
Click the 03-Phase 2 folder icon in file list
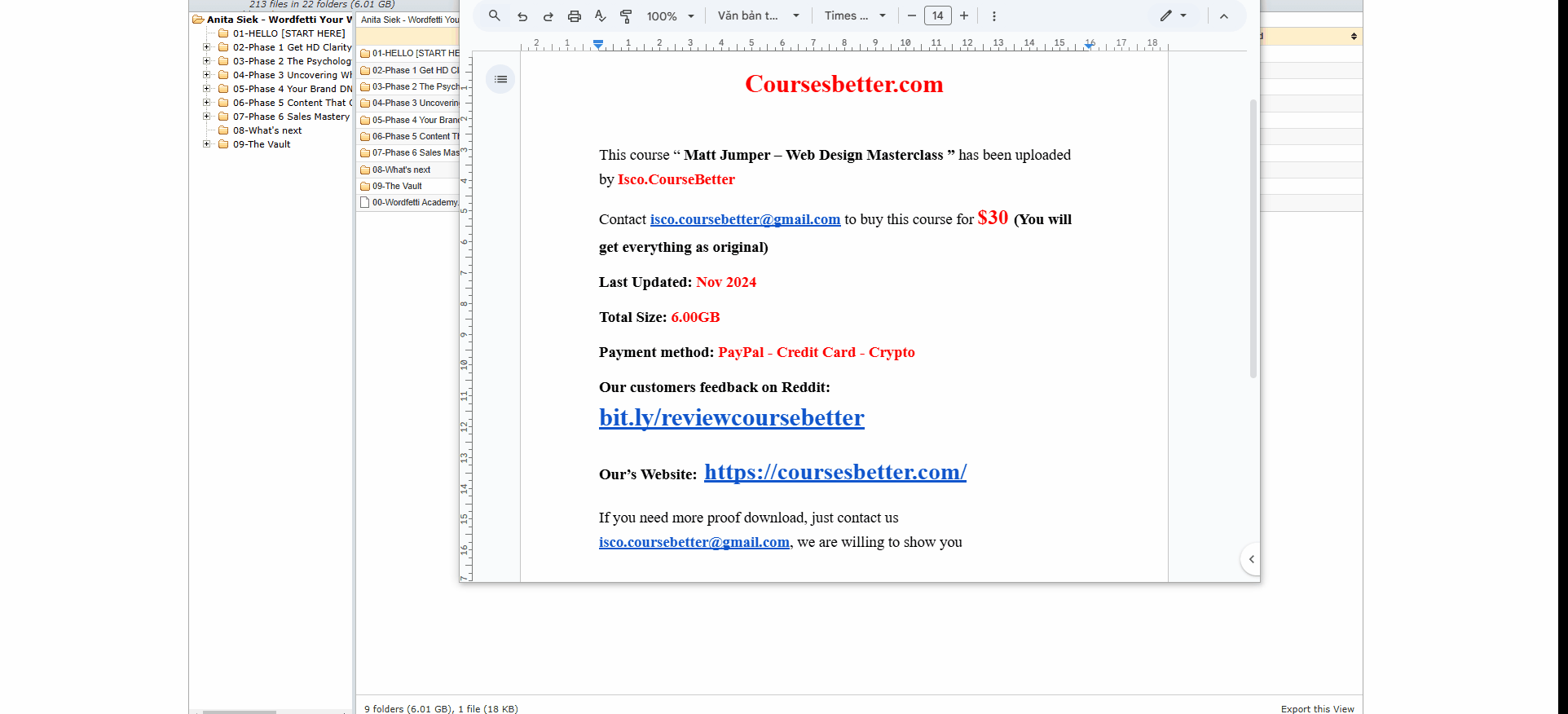(365, 87)
